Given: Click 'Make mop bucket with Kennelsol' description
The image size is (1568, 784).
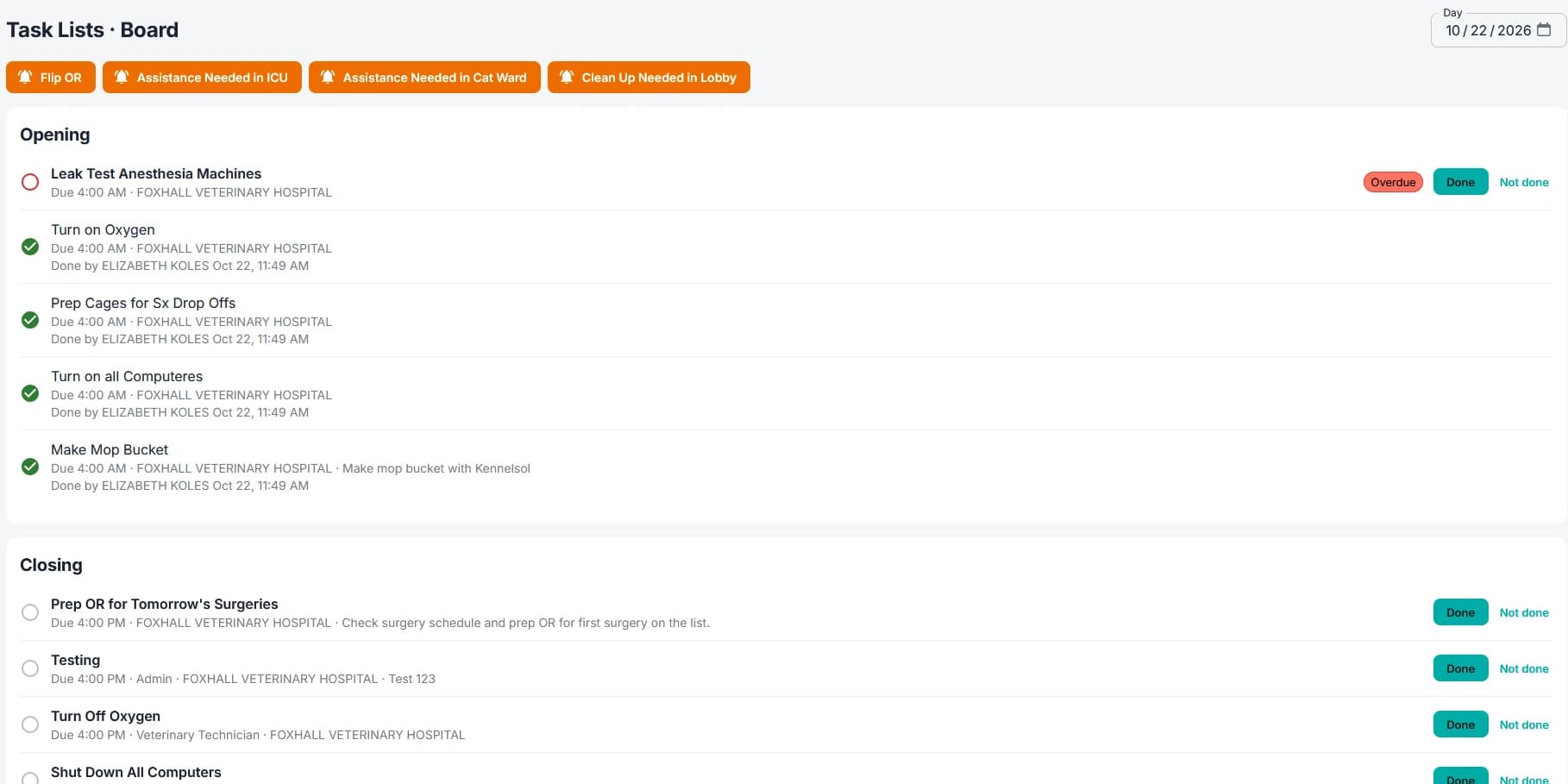Looking at the screenshot, I should tap(436, 468).
